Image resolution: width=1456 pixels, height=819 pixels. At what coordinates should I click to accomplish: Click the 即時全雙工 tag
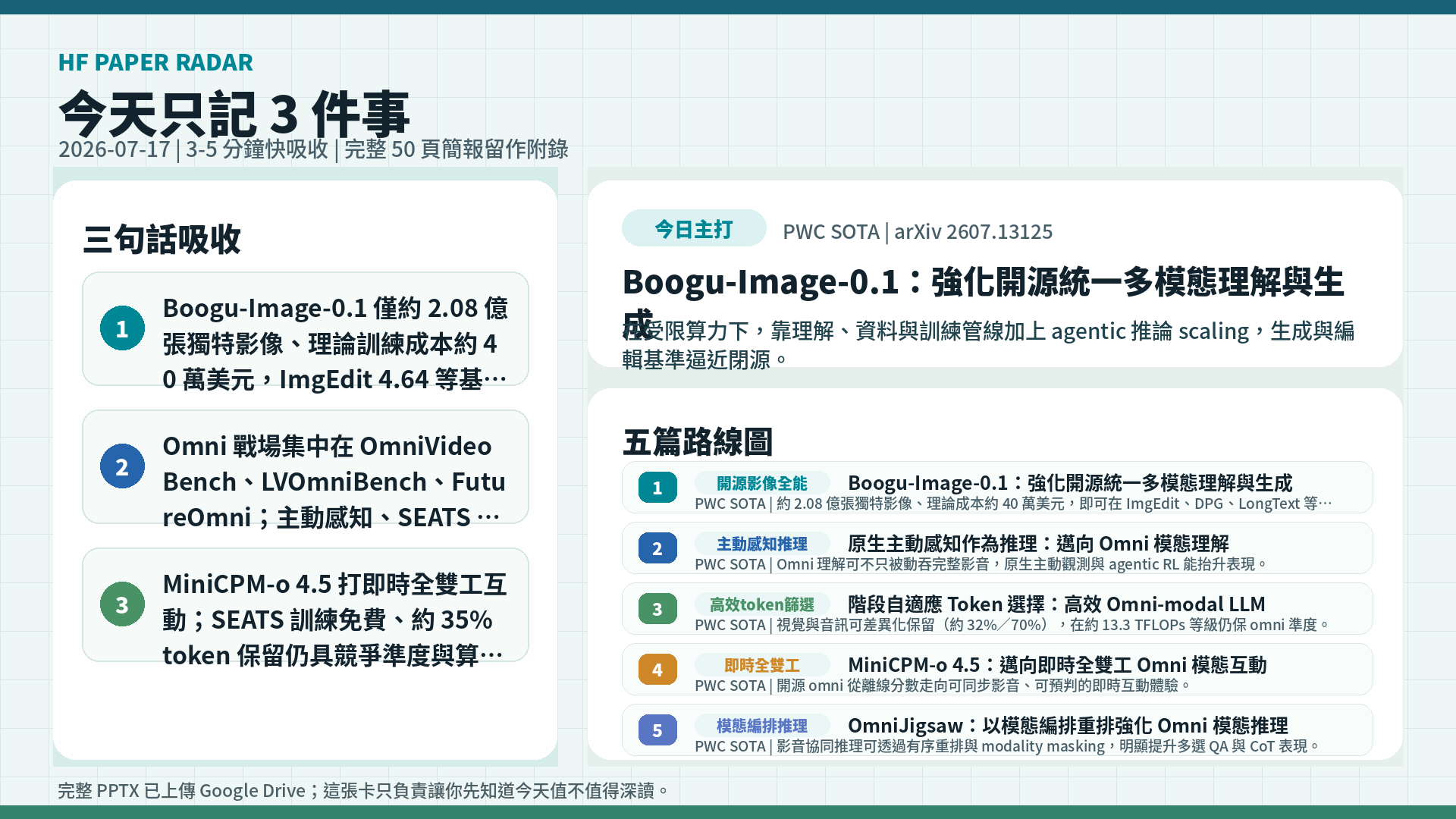coord(762,665)
